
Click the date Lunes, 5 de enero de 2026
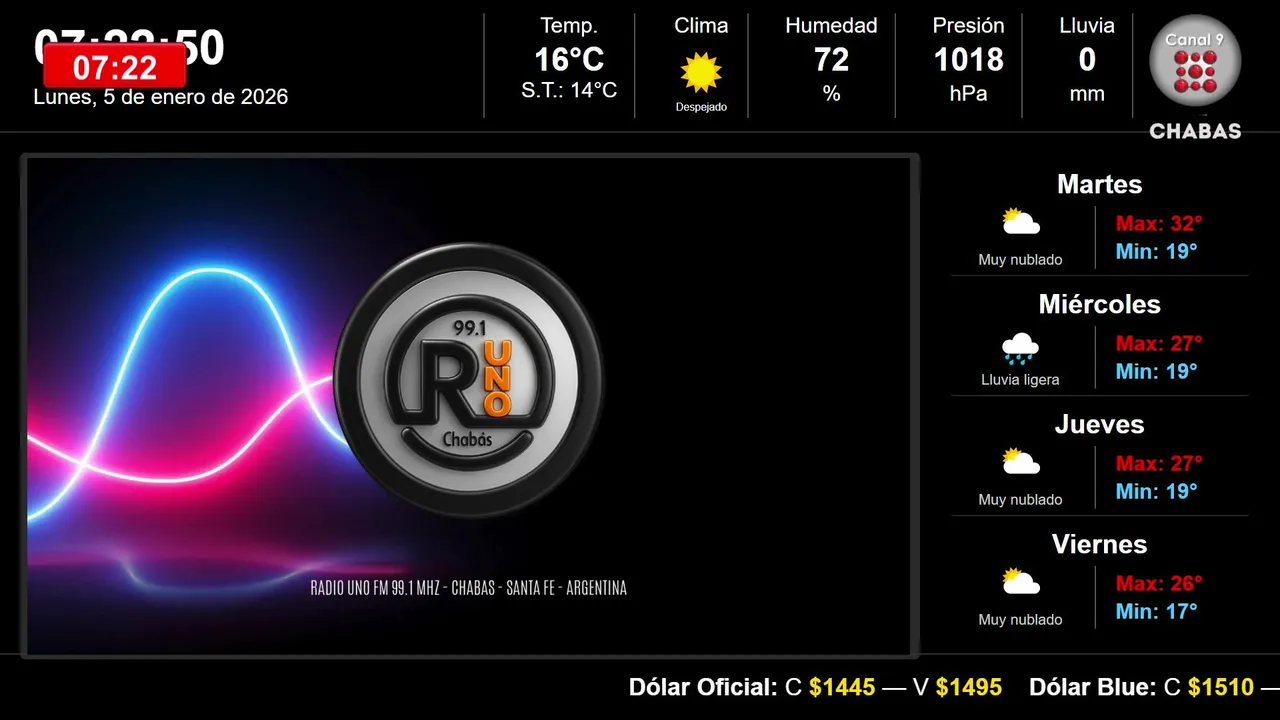coord(161,97)
